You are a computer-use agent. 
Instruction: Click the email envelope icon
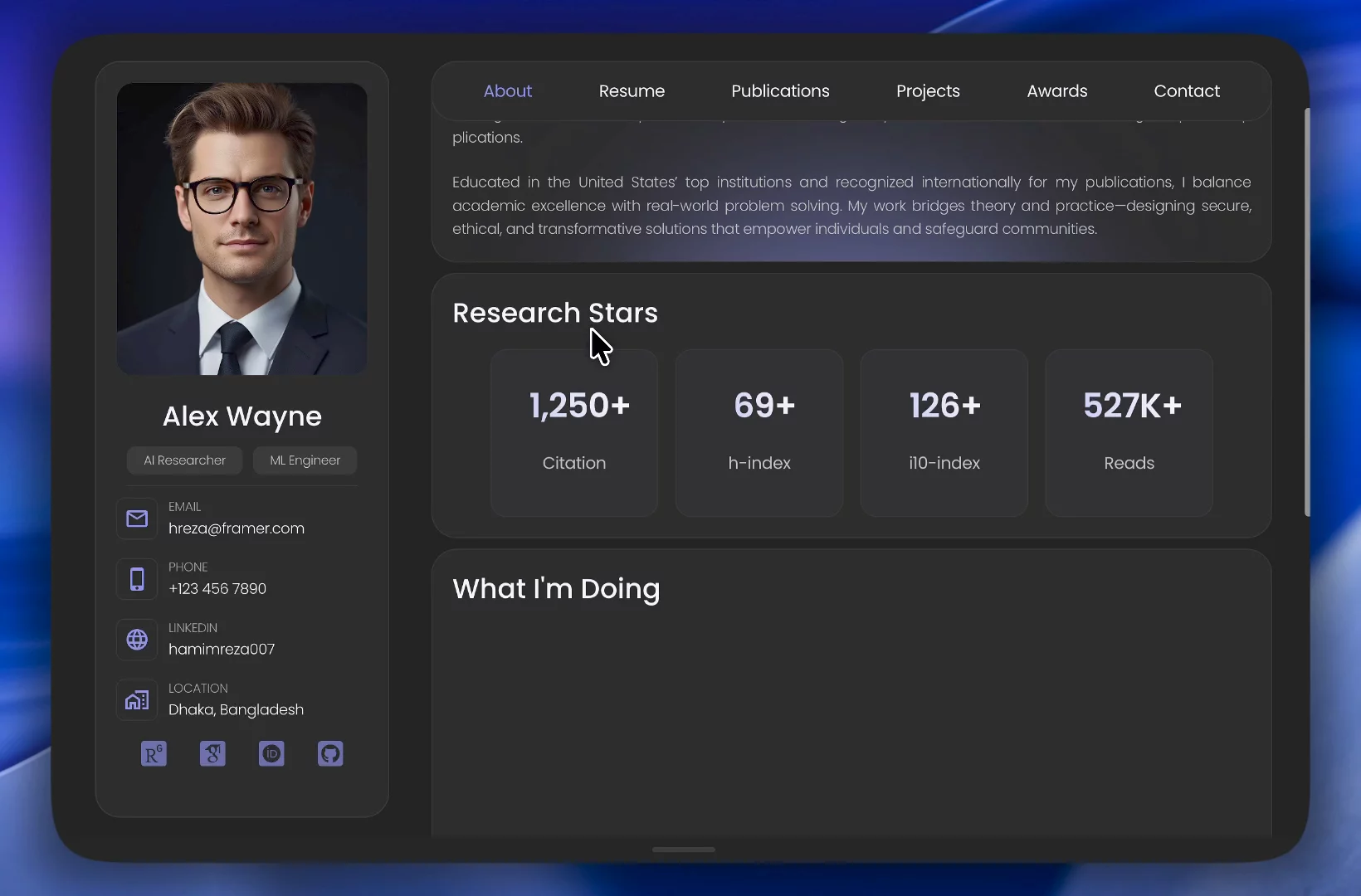click(x=137, y=519)
